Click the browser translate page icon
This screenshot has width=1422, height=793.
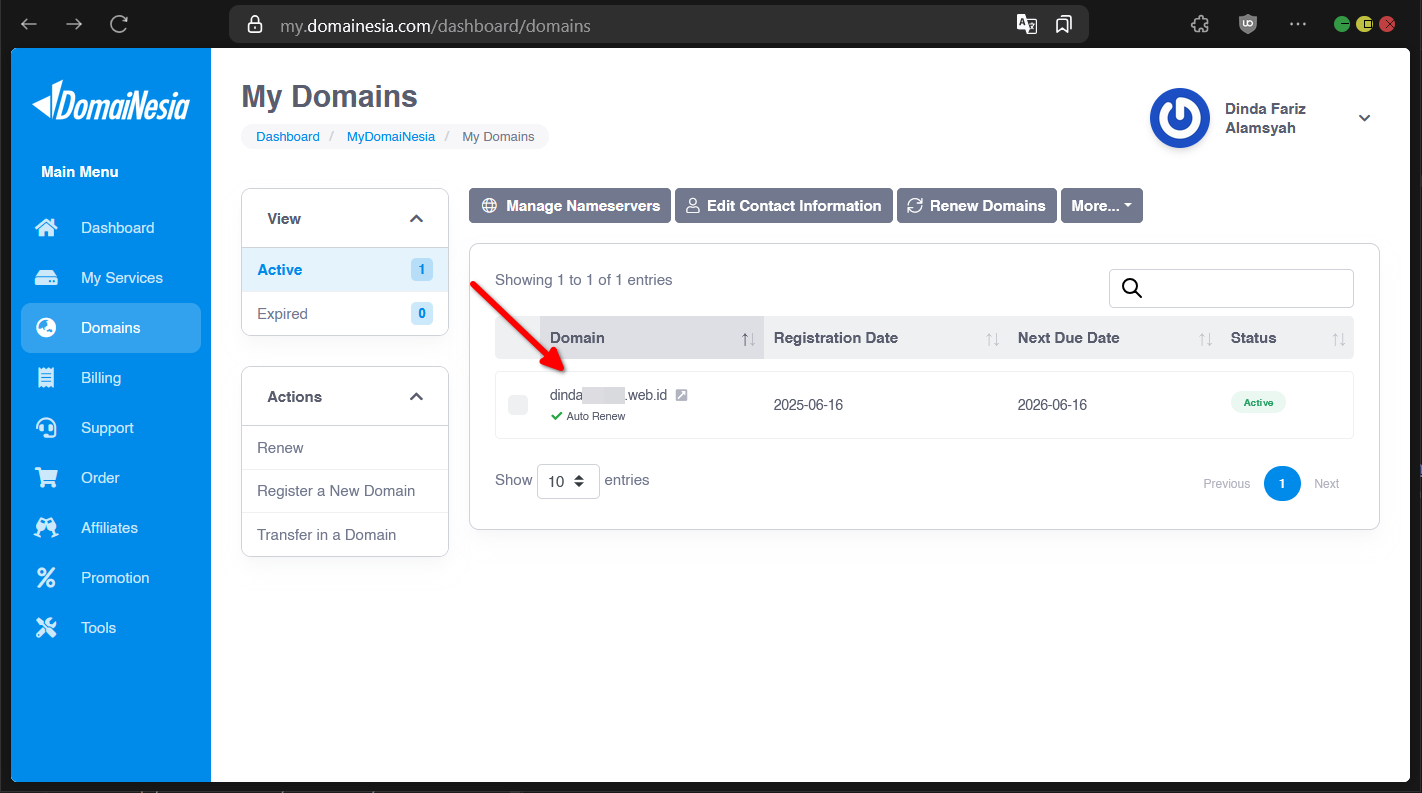tap(1026, 24)
